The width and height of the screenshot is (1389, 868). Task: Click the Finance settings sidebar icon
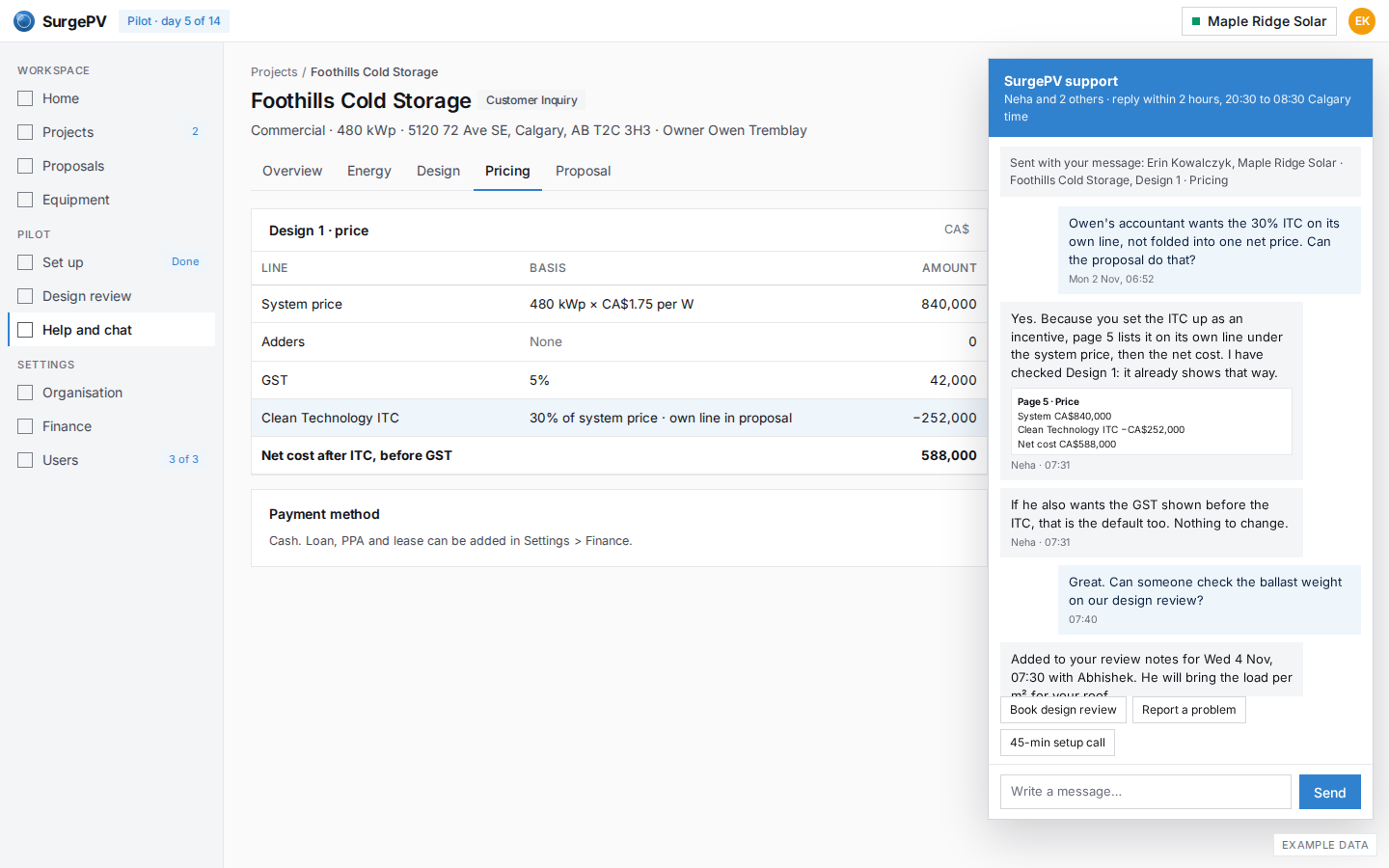[25, 426]
